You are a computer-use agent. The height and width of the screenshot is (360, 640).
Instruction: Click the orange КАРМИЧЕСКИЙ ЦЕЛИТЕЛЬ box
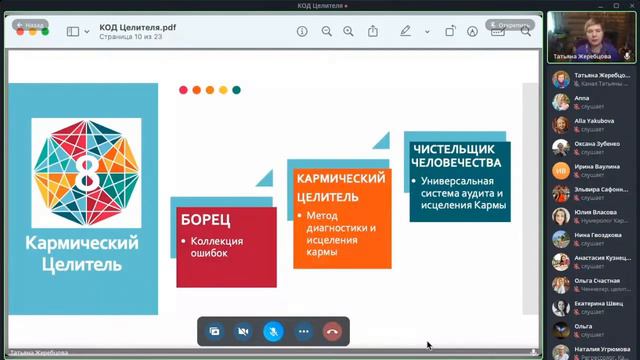coord(342,218)
